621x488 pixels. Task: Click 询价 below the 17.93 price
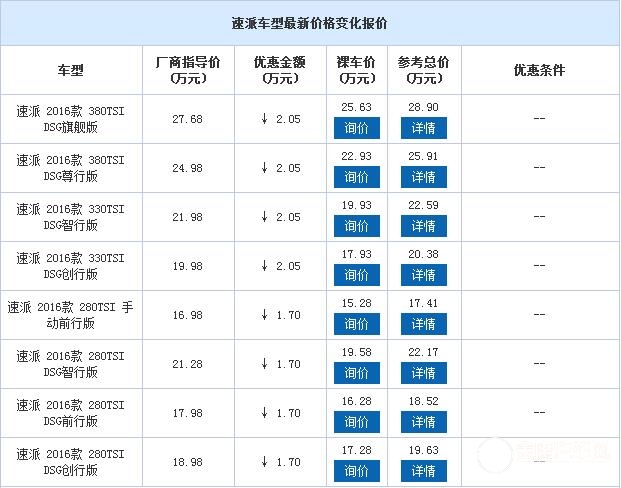tap(357, 275)
